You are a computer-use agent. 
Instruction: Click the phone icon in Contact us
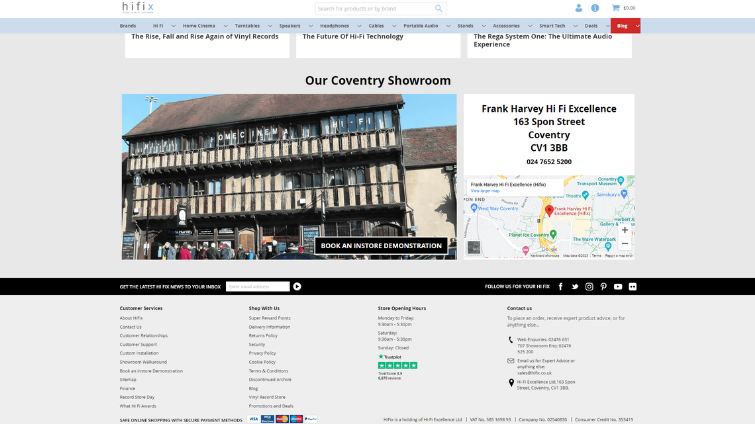510,340
